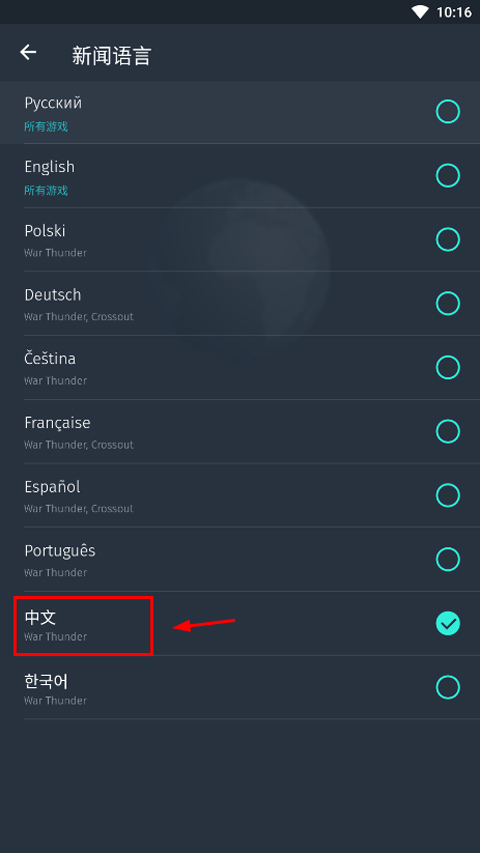
Task: Select the 한국어 radio button
Action: coord(448,688)
